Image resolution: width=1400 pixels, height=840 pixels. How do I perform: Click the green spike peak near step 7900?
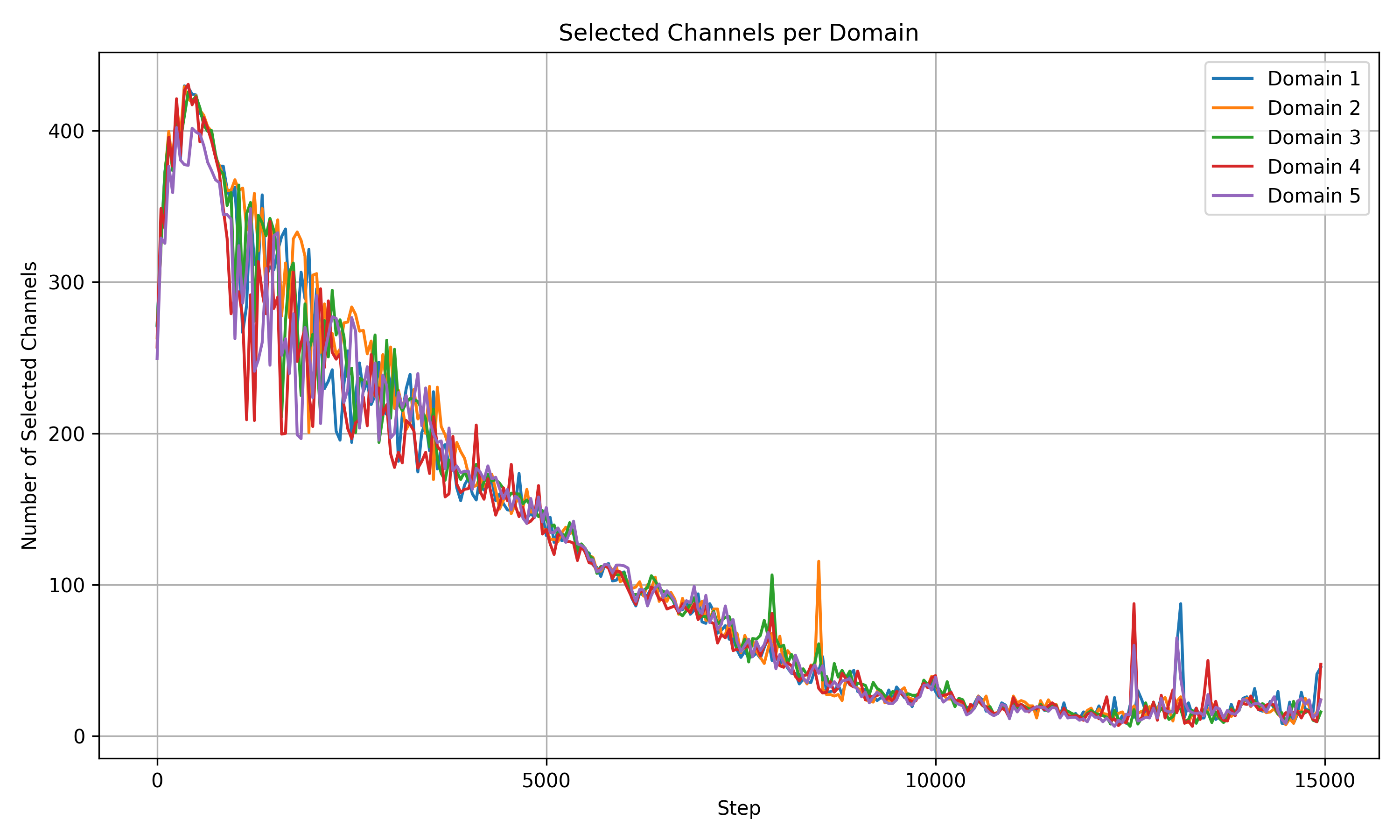772,576
